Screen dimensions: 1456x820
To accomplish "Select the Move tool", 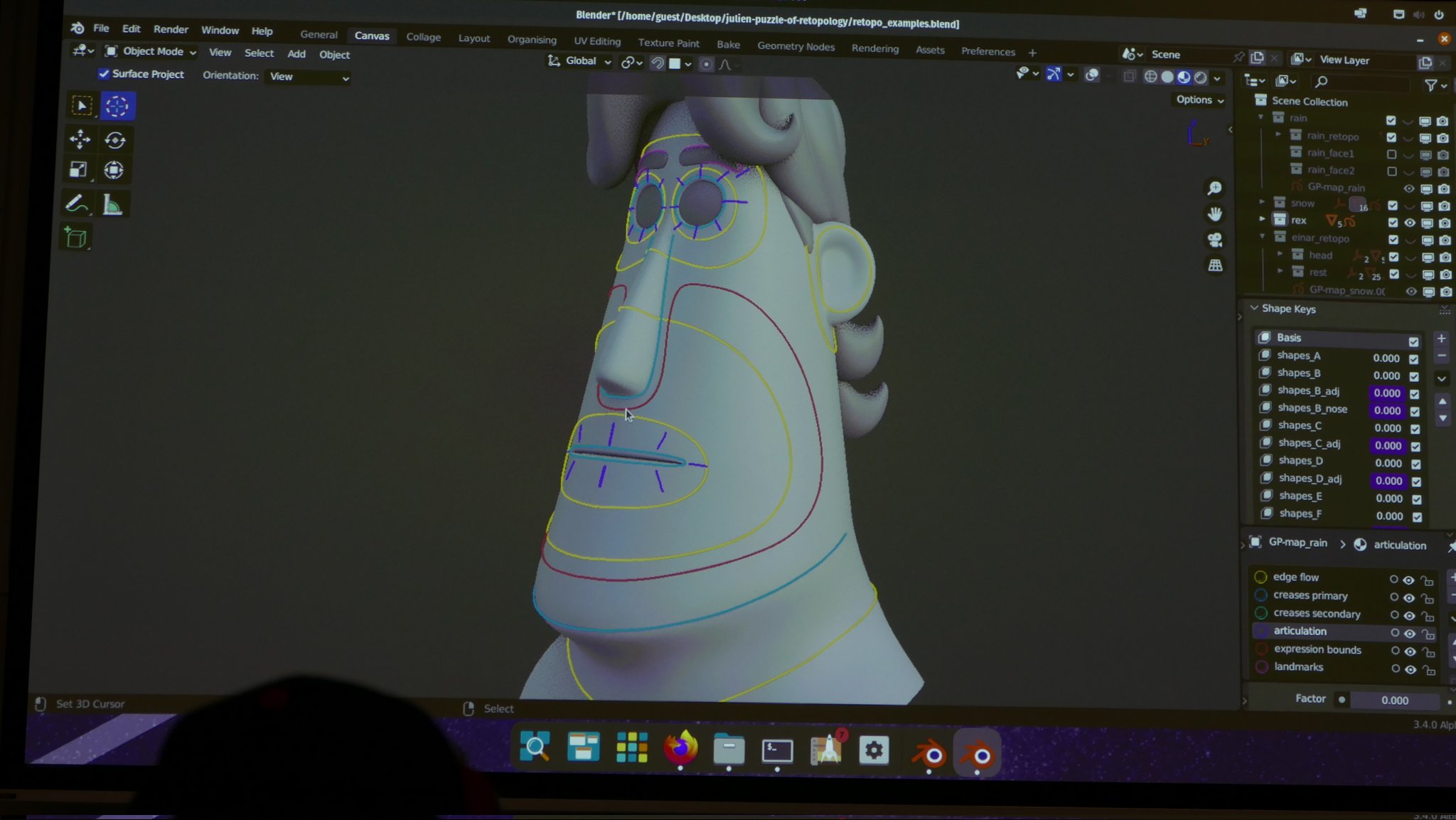I will [x=80, y=139].
